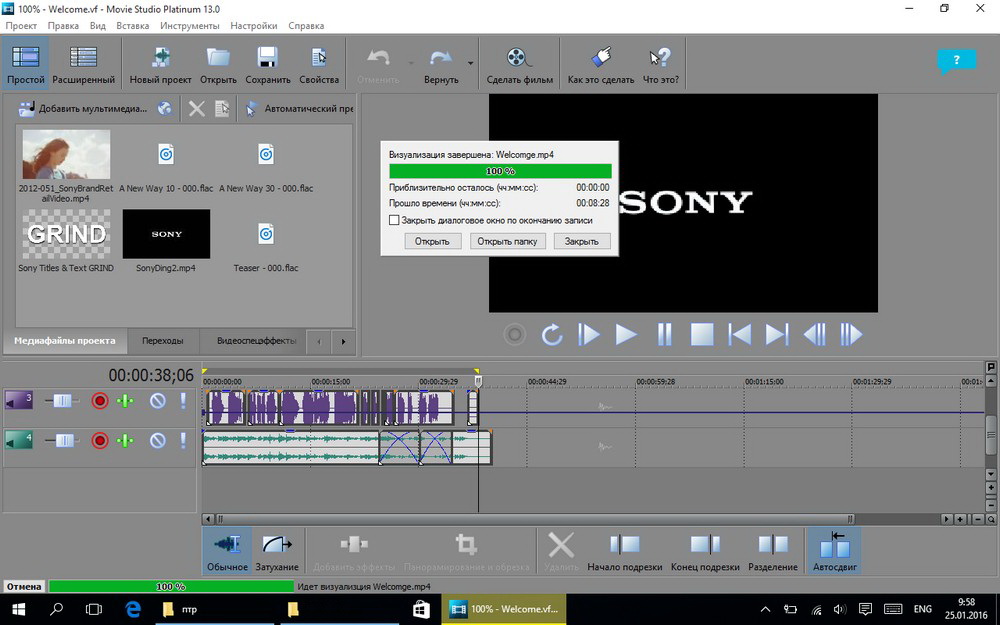
Task: Arm track 3 for recording
Action: pos(99,401)
